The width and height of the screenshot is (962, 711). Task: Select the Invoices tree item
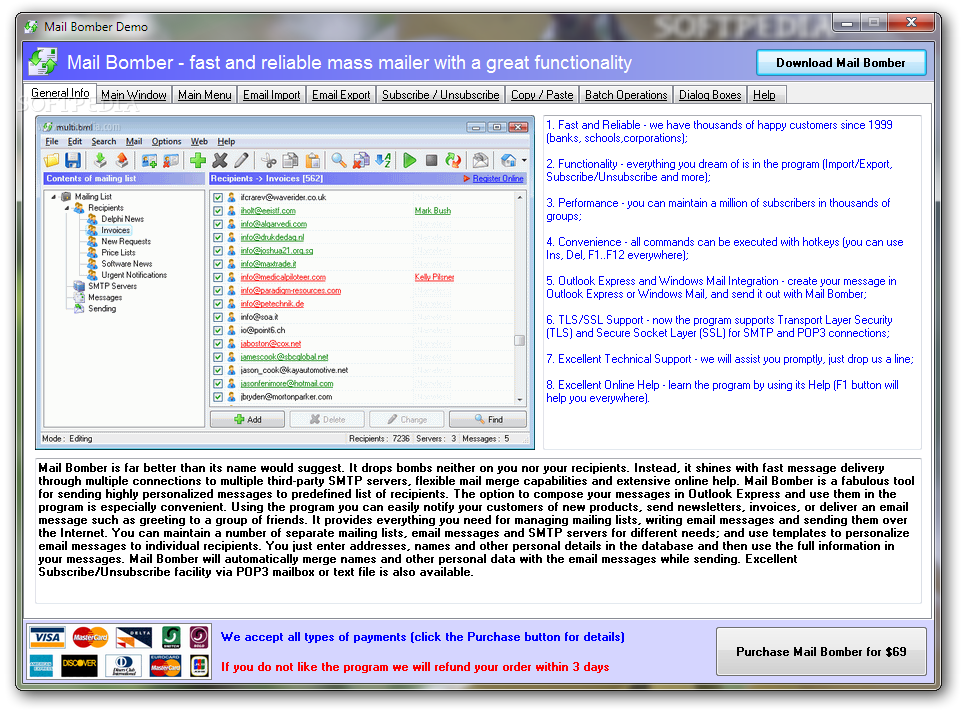115,231
